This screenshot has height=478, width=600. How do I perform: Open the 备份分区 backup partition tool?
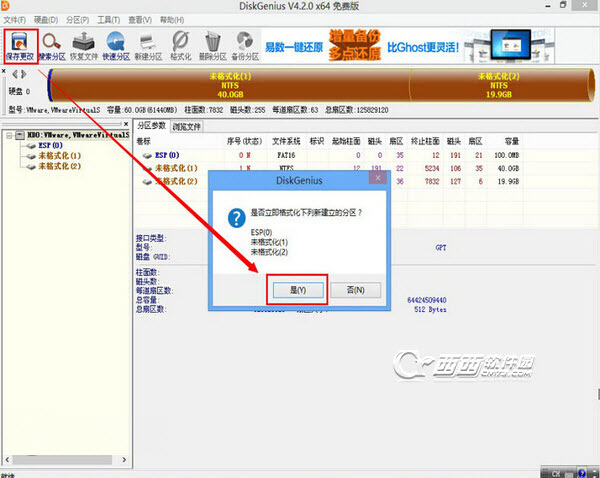[245, 46]
